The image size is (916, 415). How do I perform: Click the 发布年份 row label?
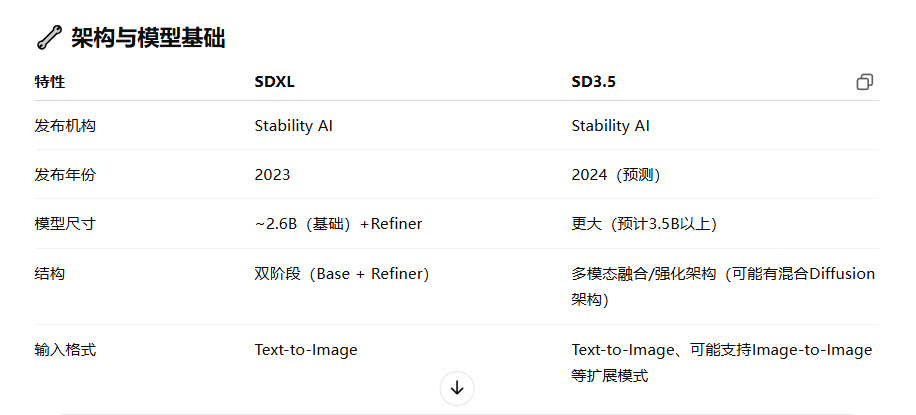click(65, 175)
